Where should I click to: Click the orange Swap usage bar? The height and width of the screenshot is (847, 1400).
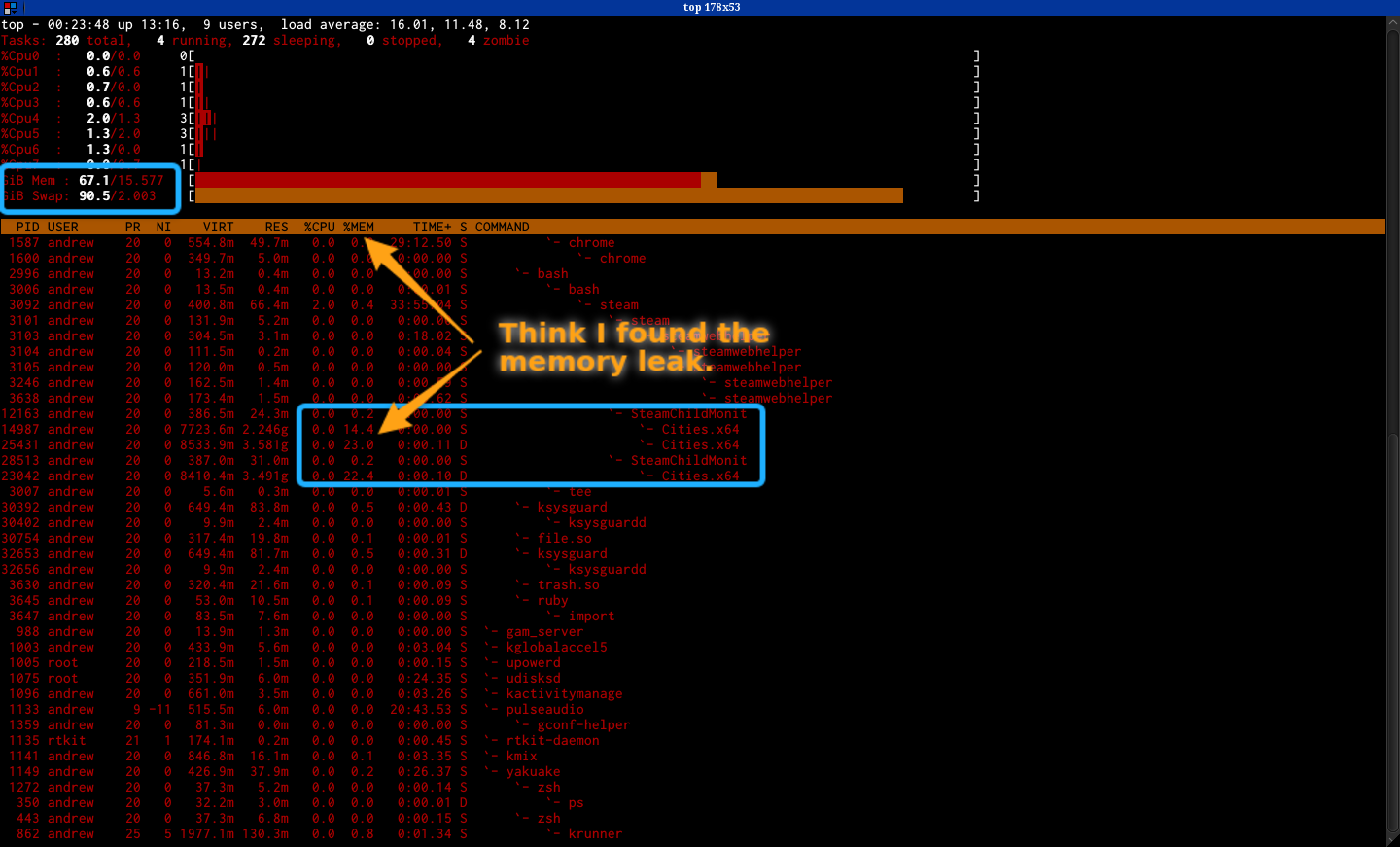(x=549, y=195)
